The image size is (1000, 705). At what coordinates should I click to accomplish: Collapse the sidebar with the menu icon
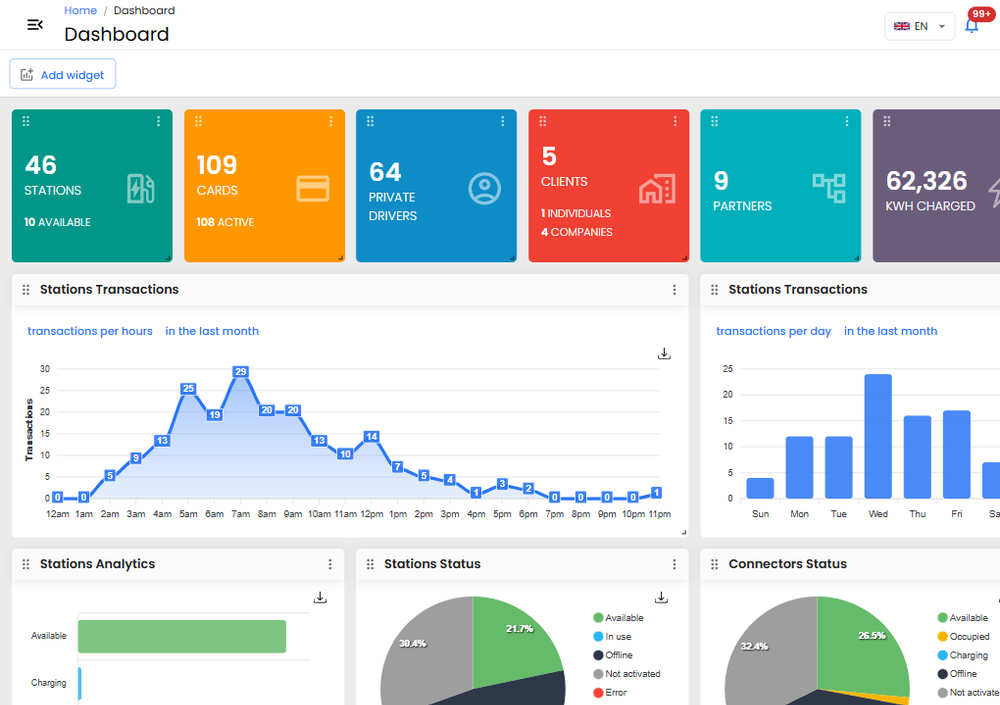point(35,25)
